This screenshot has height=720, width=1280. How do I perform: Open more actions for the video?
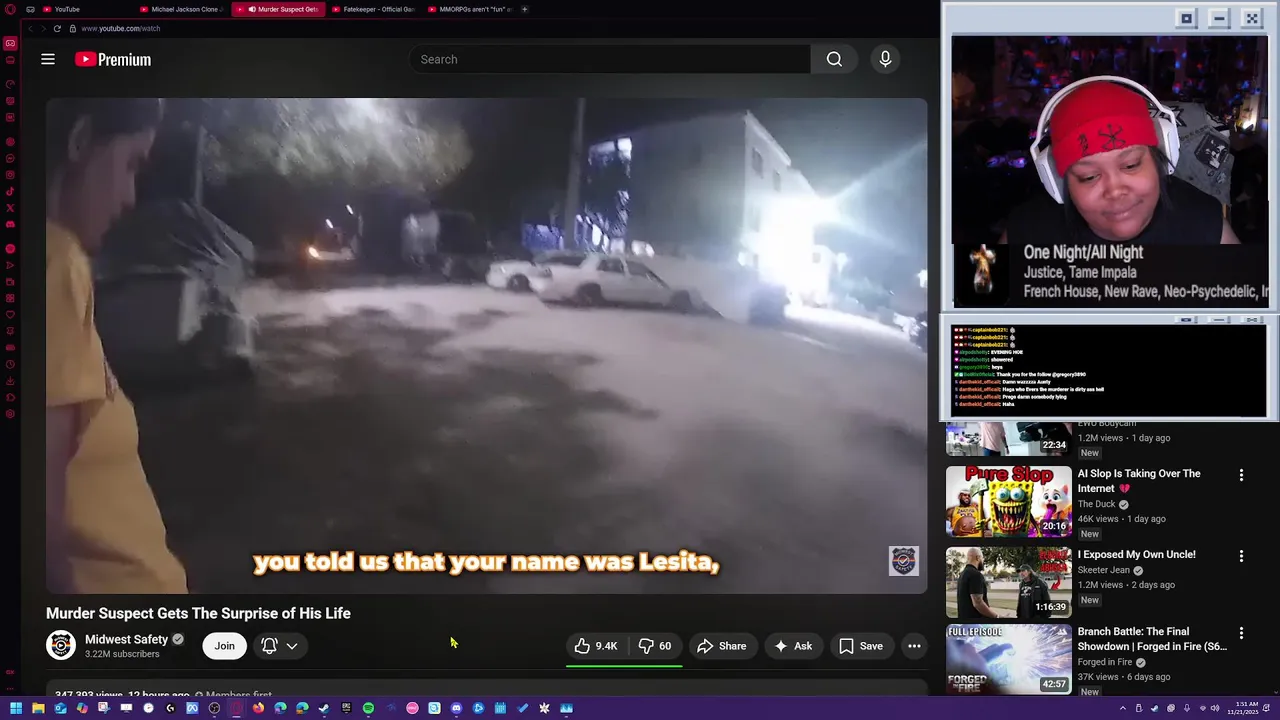[x=914, y=646]
